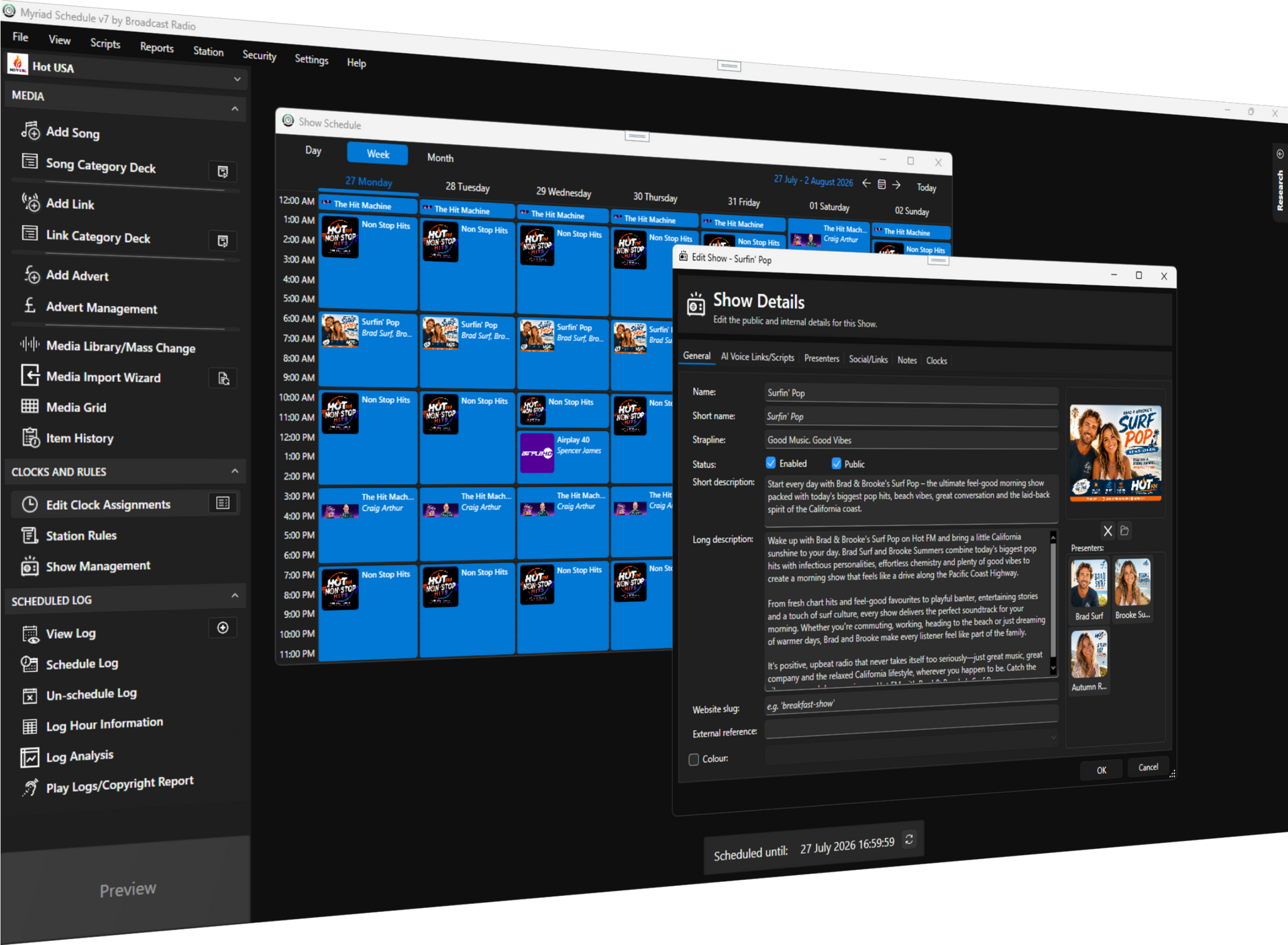Open Play Logs/Copyright Report icon
1288x945 pixels.
[30, 787]
